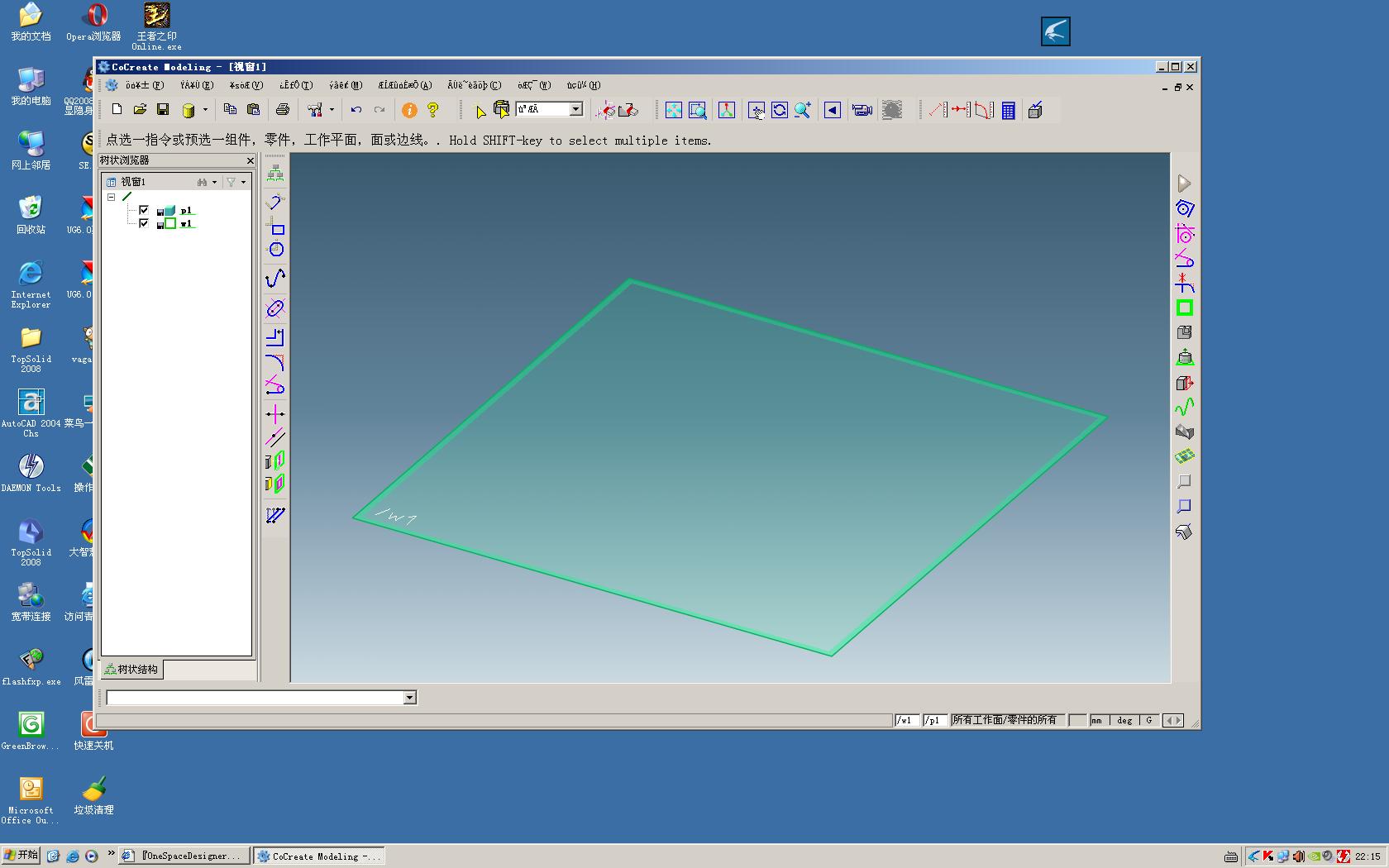The width and height of the screenshot is (1389, 868).
Task: Click the green wave curve icon
Action: click(x=1185, y=407)
